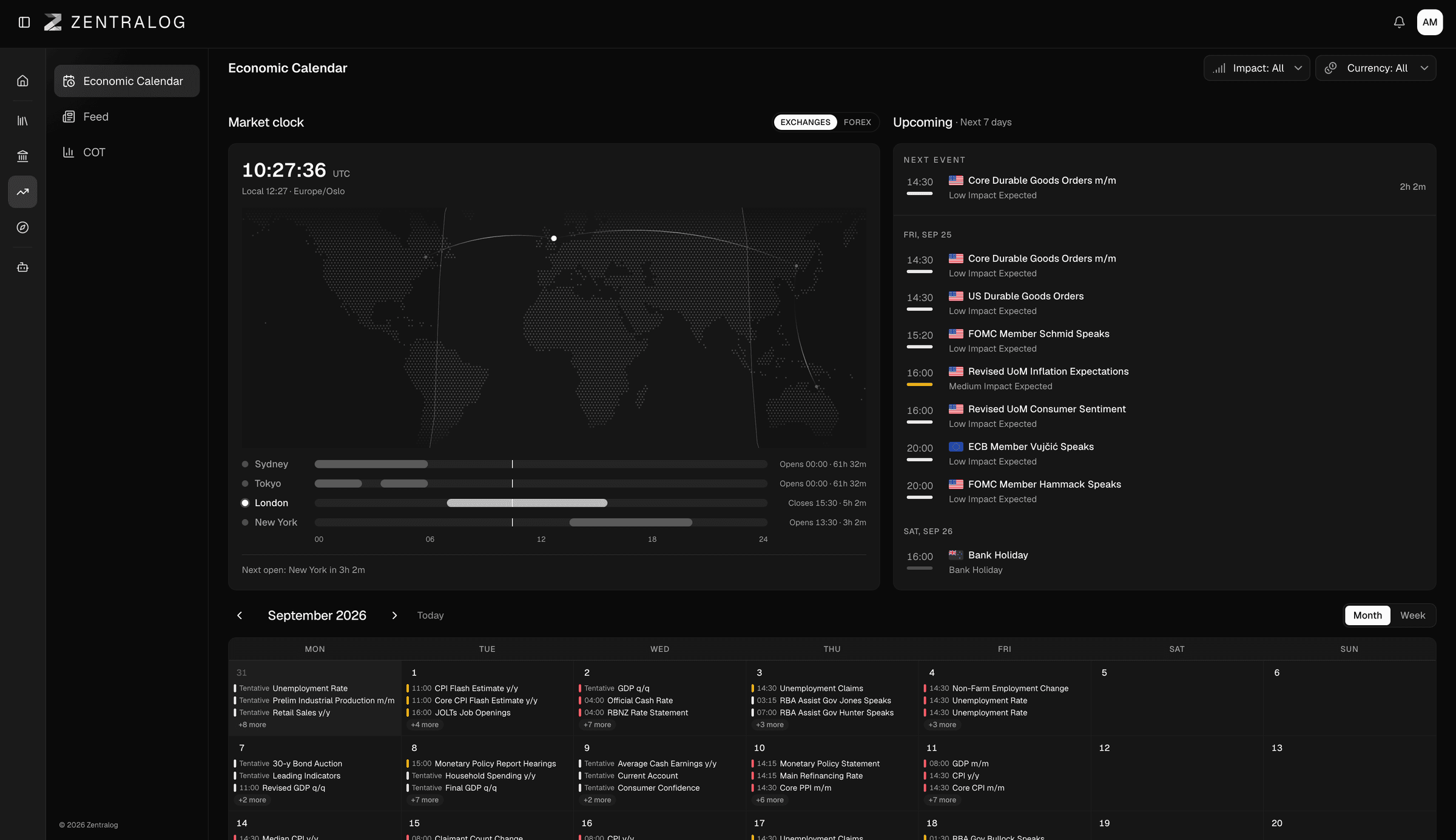The image size is (1456, 840).
Task: Open the COT menu item
Action: (x=127, y=152)
